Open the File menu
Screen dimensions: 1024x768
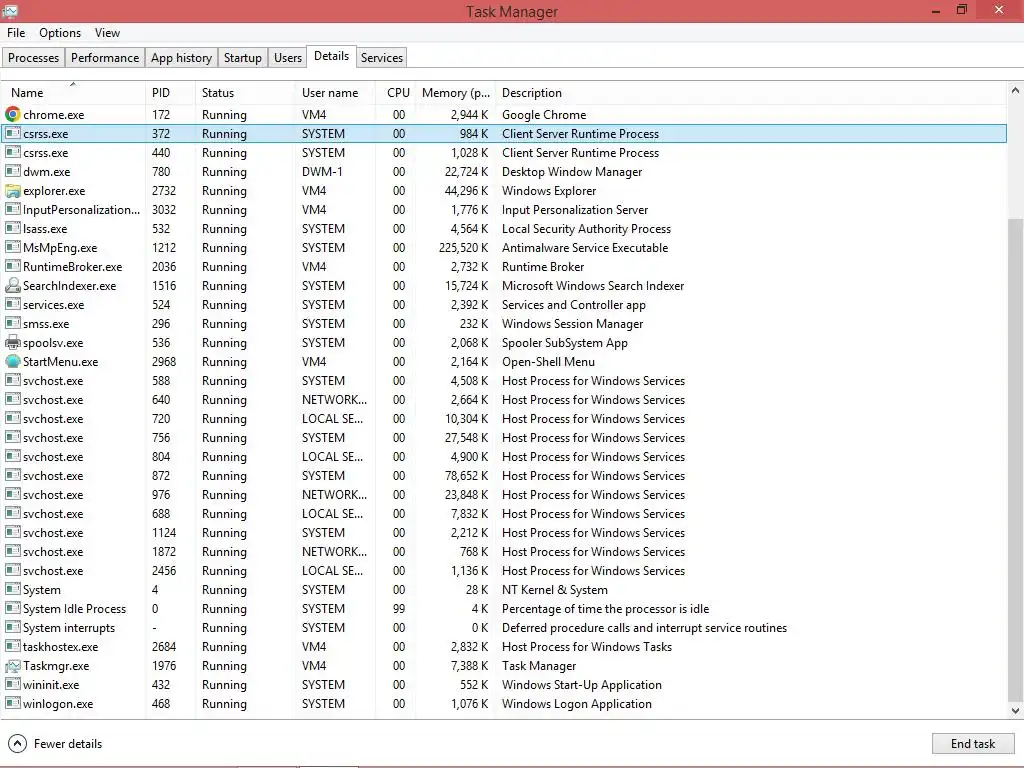[x=16, y=33]
